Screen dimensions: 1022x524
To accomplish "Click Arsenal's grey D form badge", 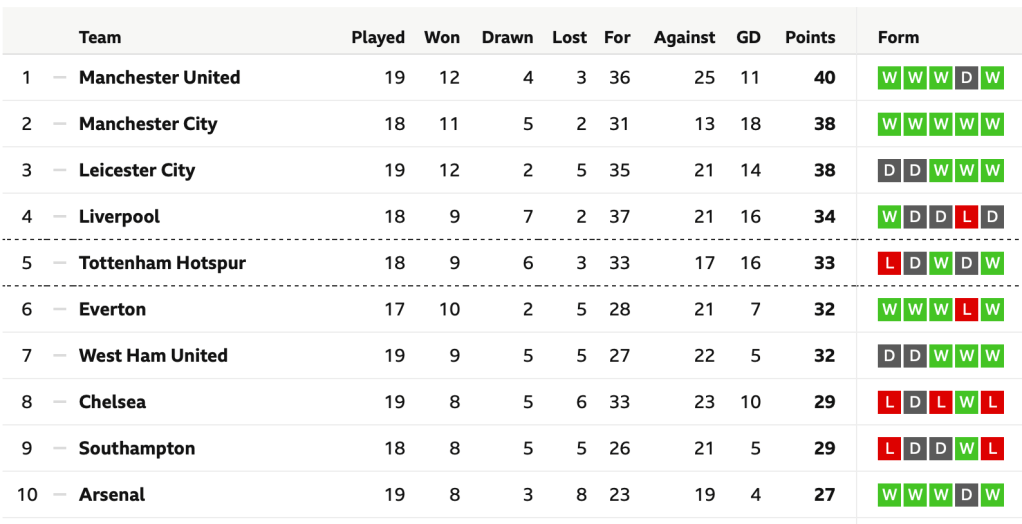I will [x=966, y=495].
